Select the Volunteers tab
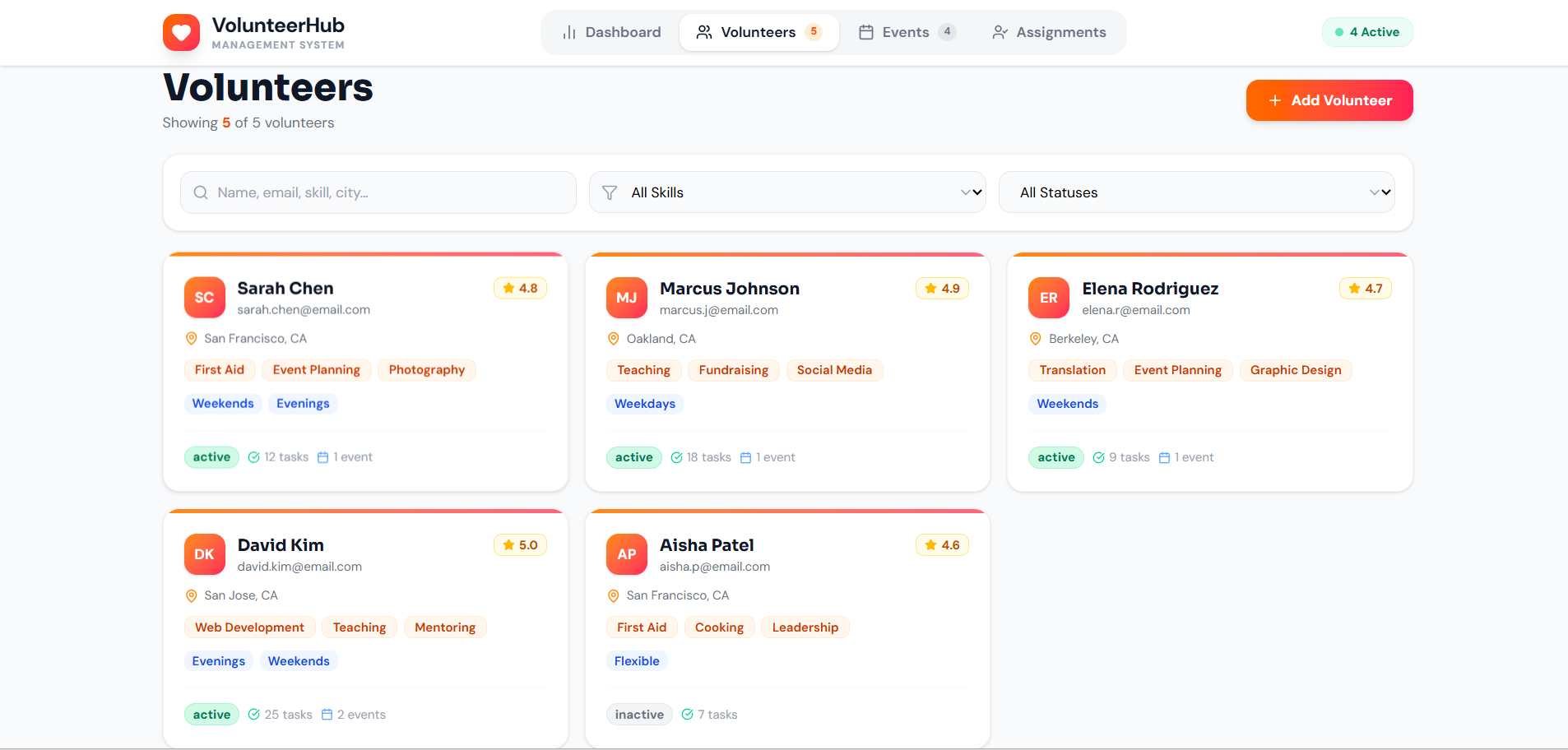This screenshot has height=750, width=1568. tap(758, 32)
